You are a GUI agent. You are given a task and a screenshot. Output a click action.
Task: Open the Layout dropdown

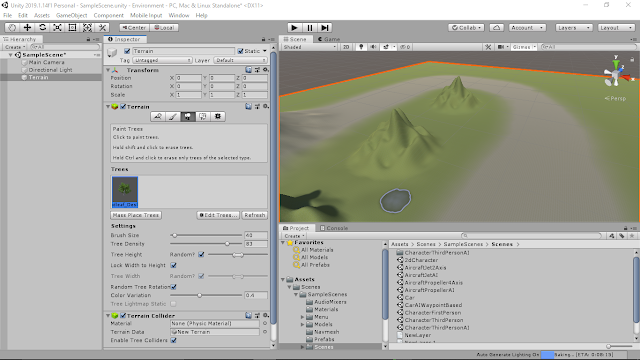616,28
